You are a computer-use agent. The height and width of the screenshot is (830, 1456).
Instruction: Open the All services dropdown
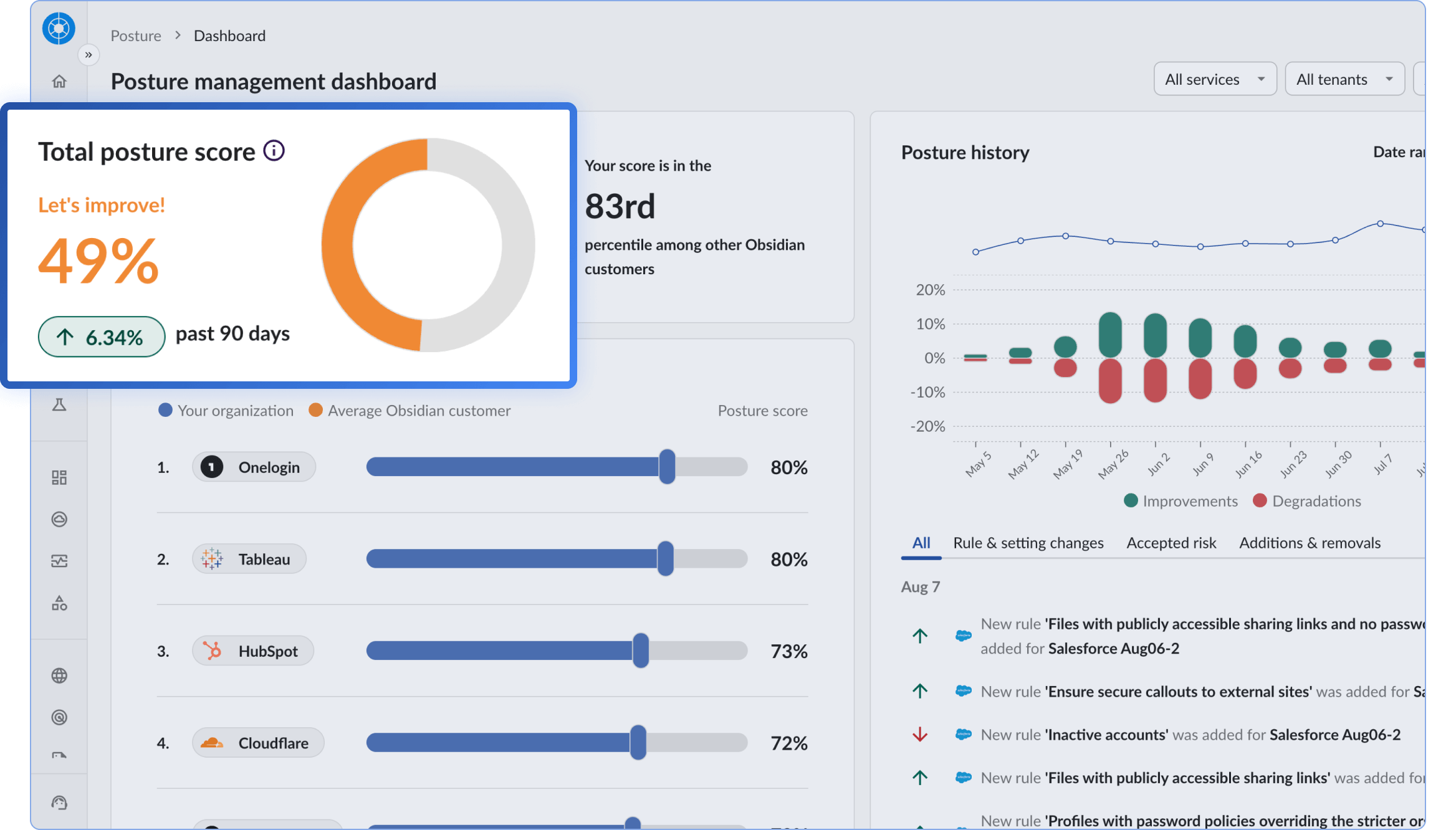point(1215,79)
